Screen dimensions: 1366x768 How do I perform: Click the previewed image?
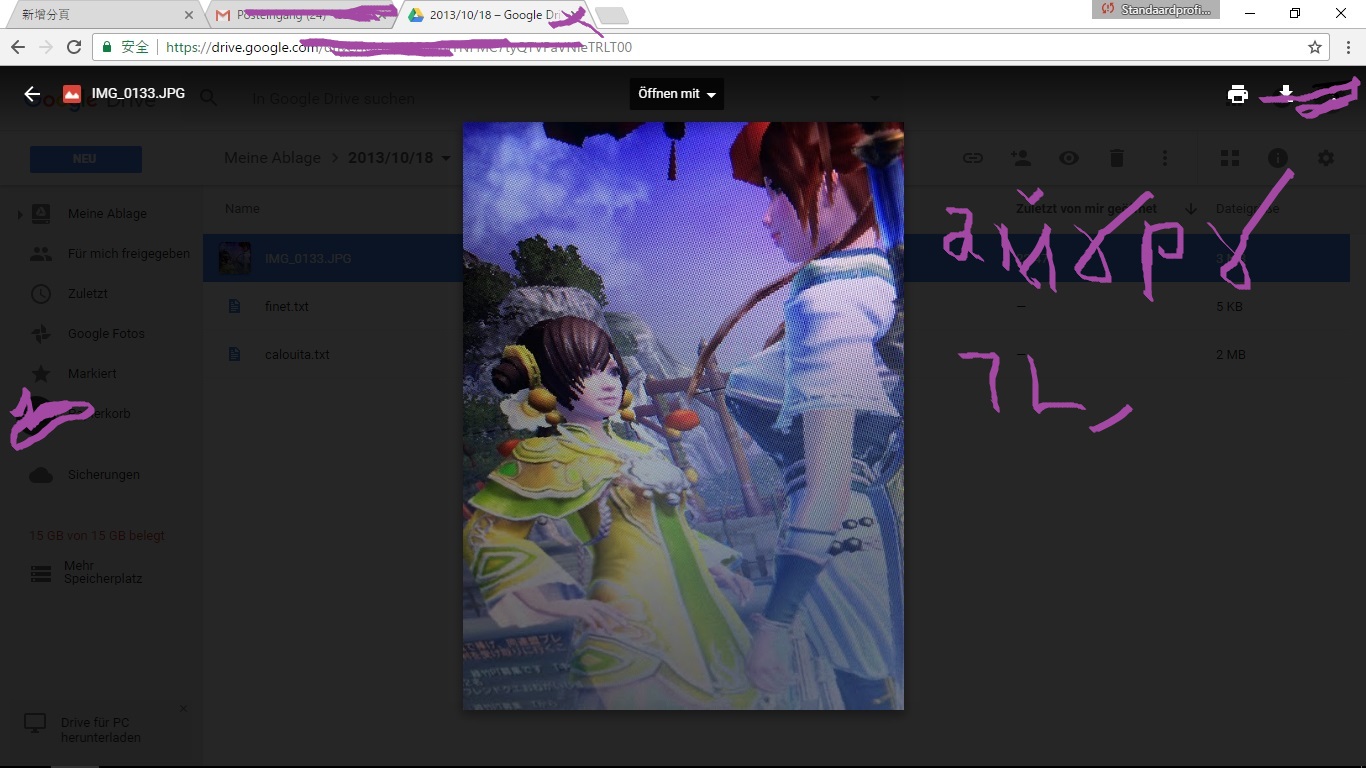(x=683, y=416)
